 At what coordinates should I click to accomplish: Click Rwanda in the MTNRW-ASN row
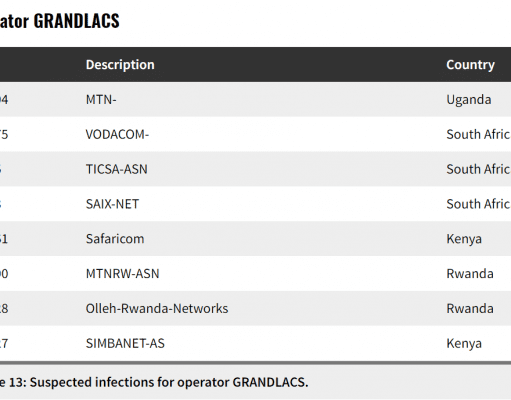coord(470,274)
